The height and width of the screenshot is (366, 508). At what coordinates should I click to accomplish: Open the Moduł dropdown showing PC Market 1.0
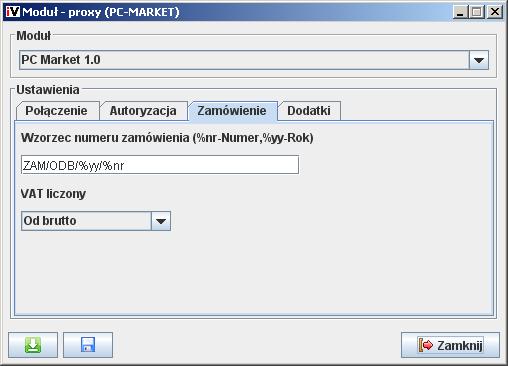(254, 60)
